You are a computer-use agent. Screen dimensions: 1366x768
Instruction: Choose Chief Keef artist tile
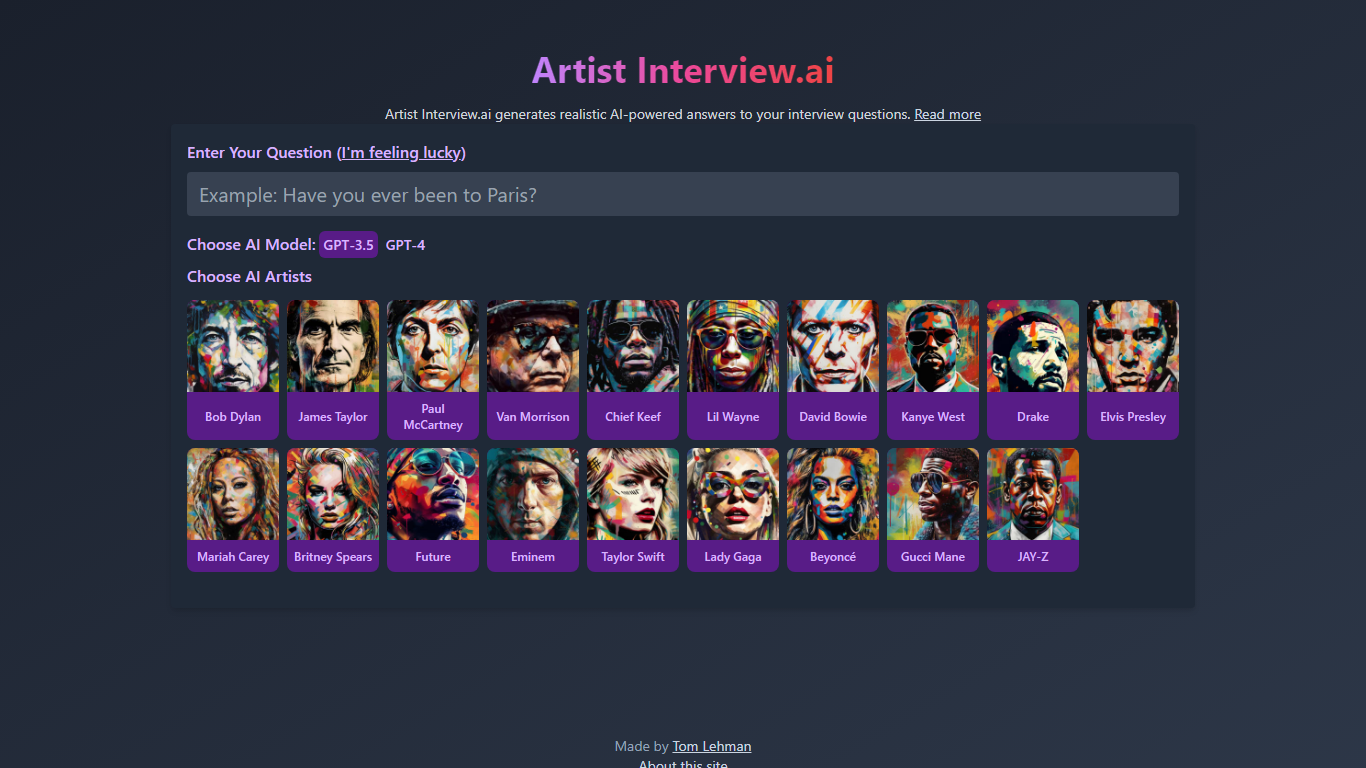[633, 369]
